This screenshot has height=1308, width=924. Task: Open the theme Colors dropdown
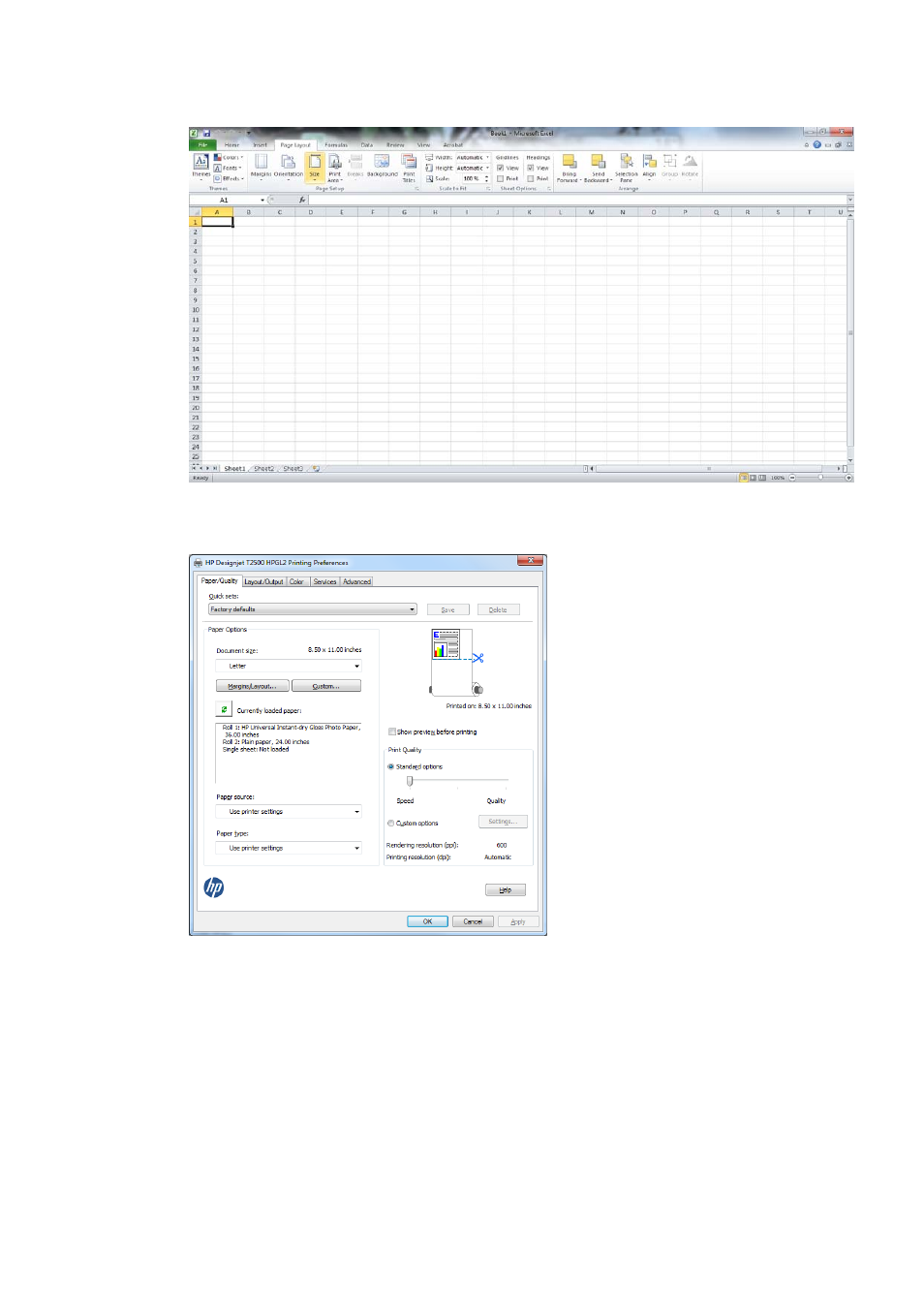point(230,157)
